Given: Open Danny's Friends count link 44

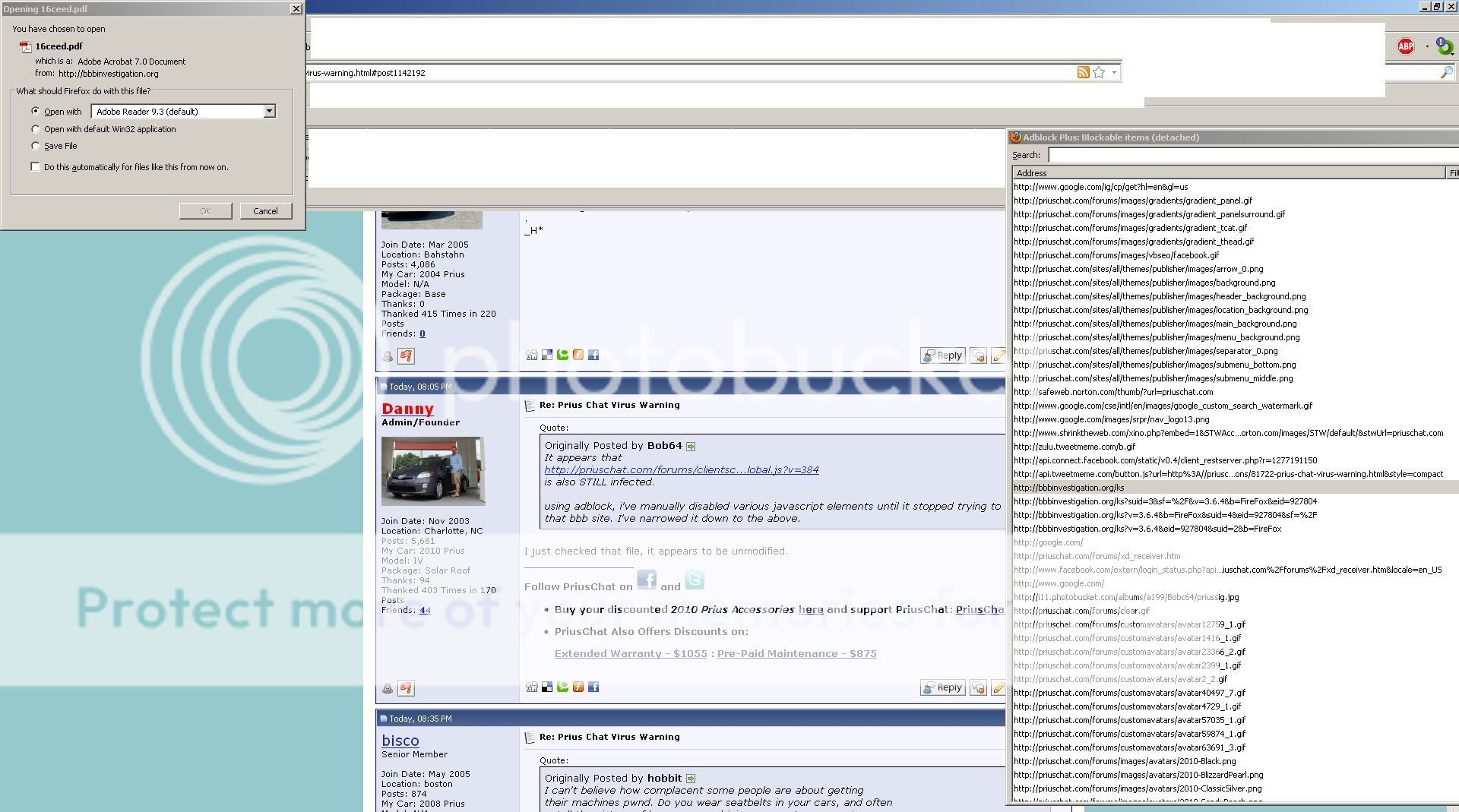Looking at the screenshot, I should [x=425, y=610].
